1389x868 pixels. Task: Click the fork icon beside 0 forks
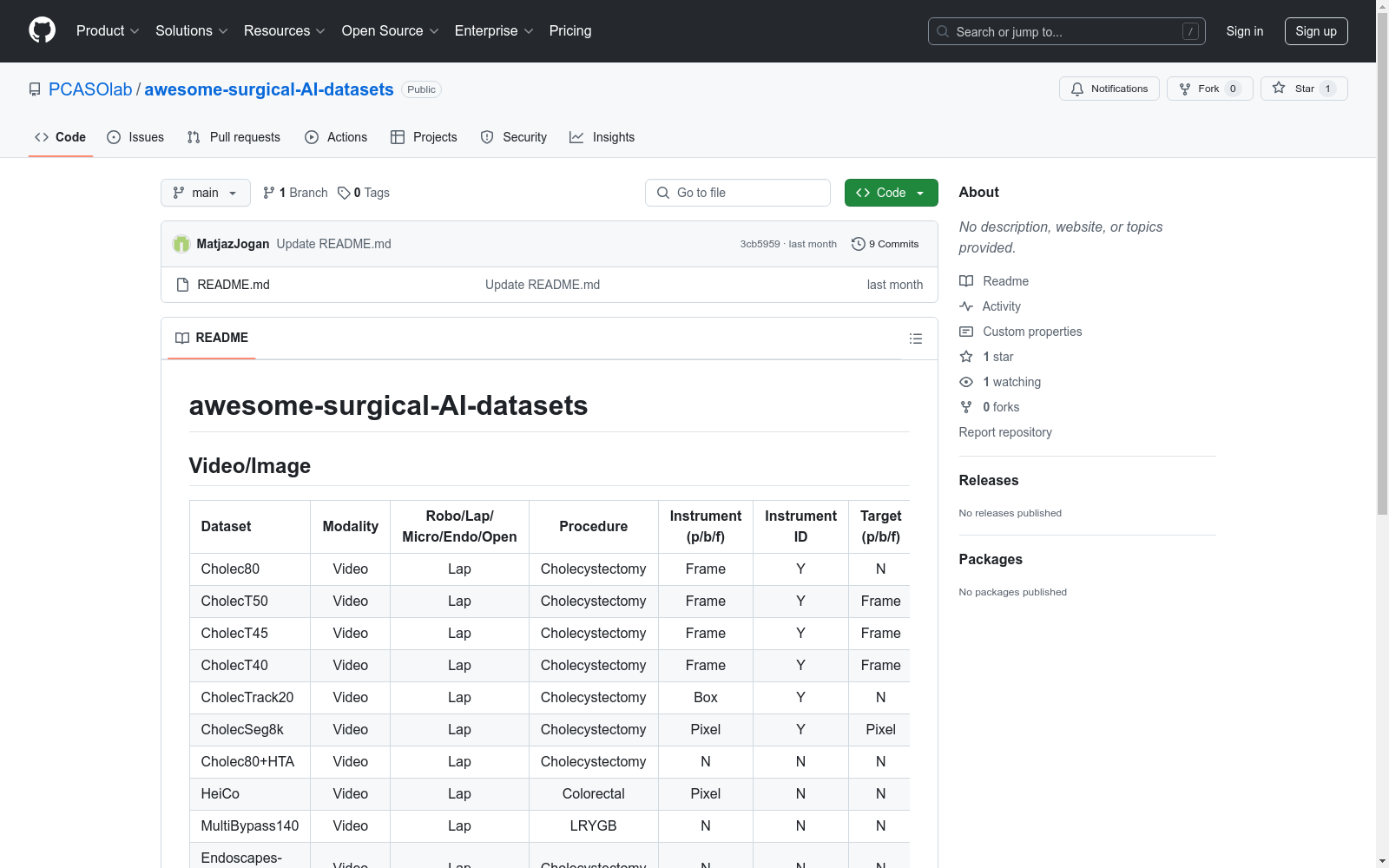tap(966, 407)
